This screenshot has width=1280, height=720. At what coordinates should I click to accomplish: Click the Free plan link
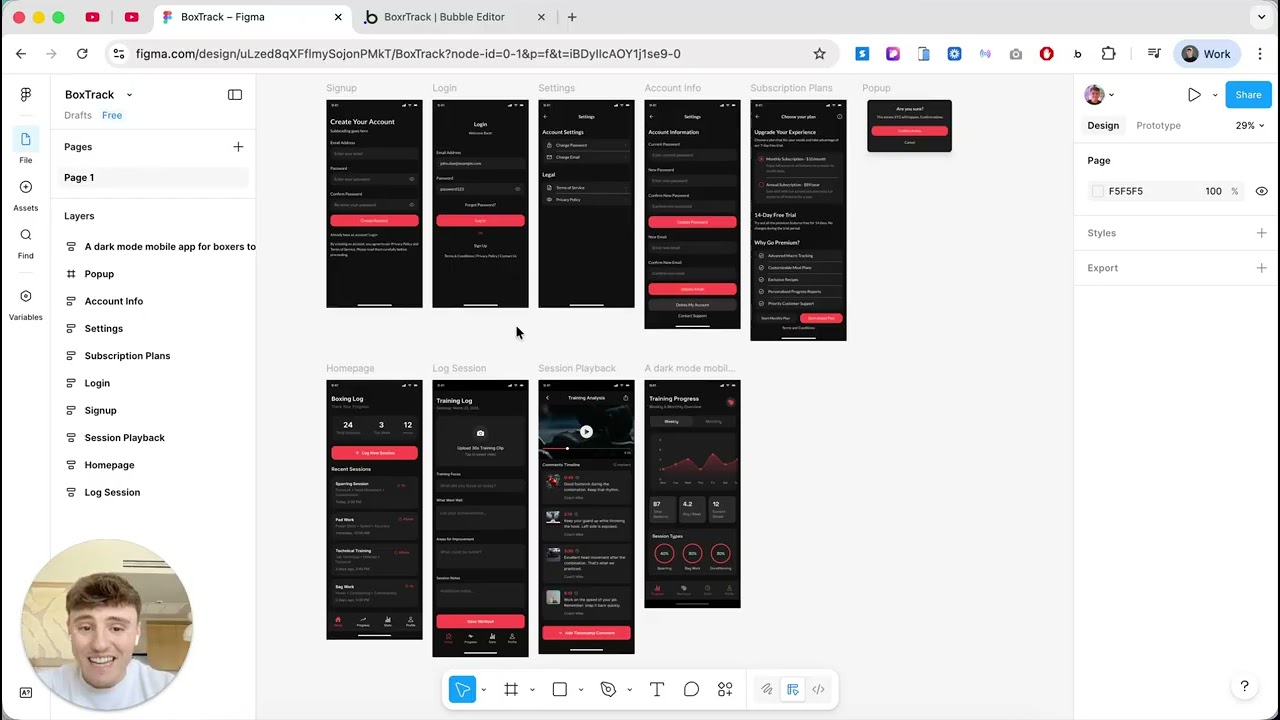(112, 116)
